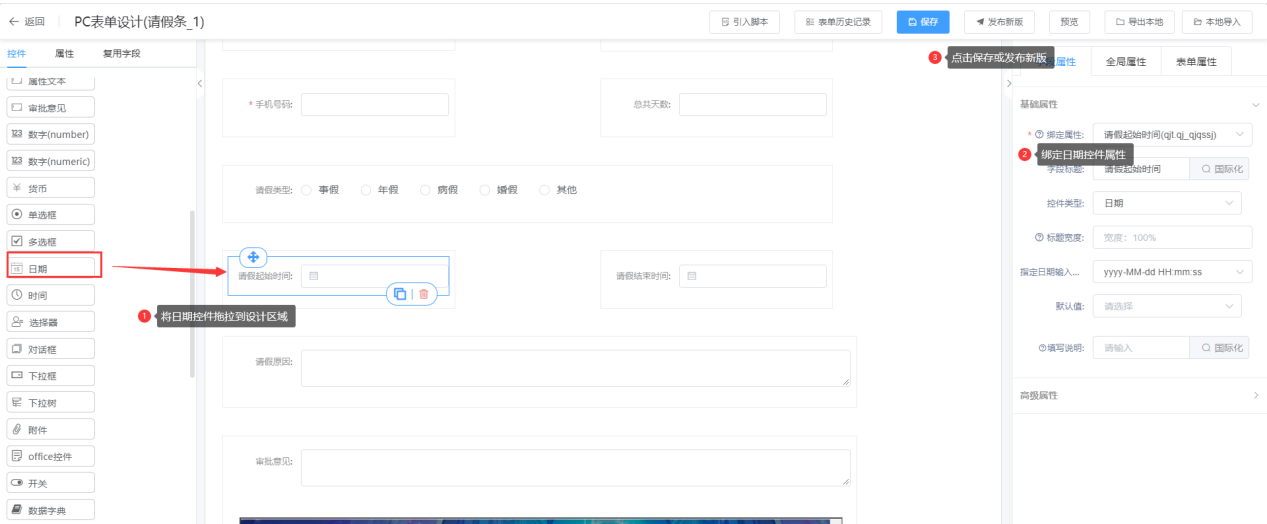The width and height of the screenshot is (1267, 524).
Task: Open the 控件类型 dropdown showing 日期
Action: 1166,203
